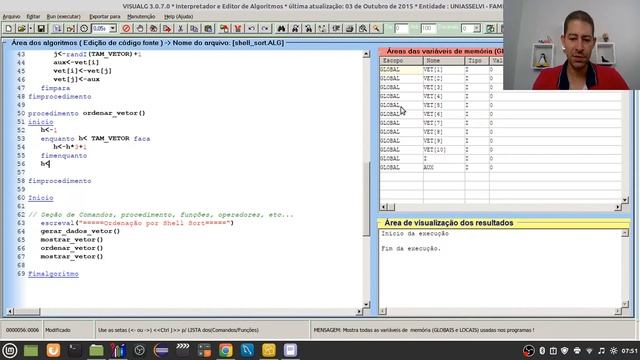Cut the selection with the scissors icon
The width and height of the screenshot is (640, 360).
(180, 29)
